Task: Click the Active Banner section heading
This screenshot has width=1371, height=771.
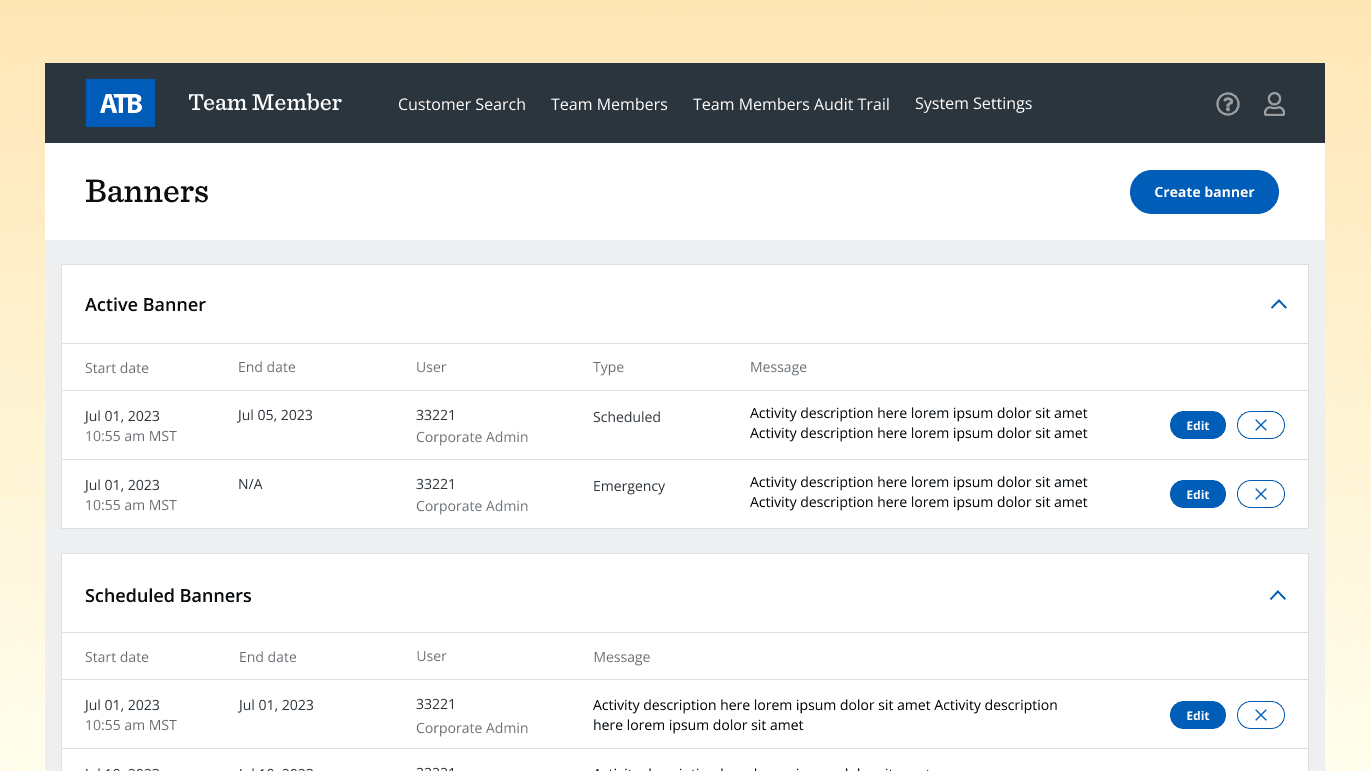Action: click(x=145, y=305)
